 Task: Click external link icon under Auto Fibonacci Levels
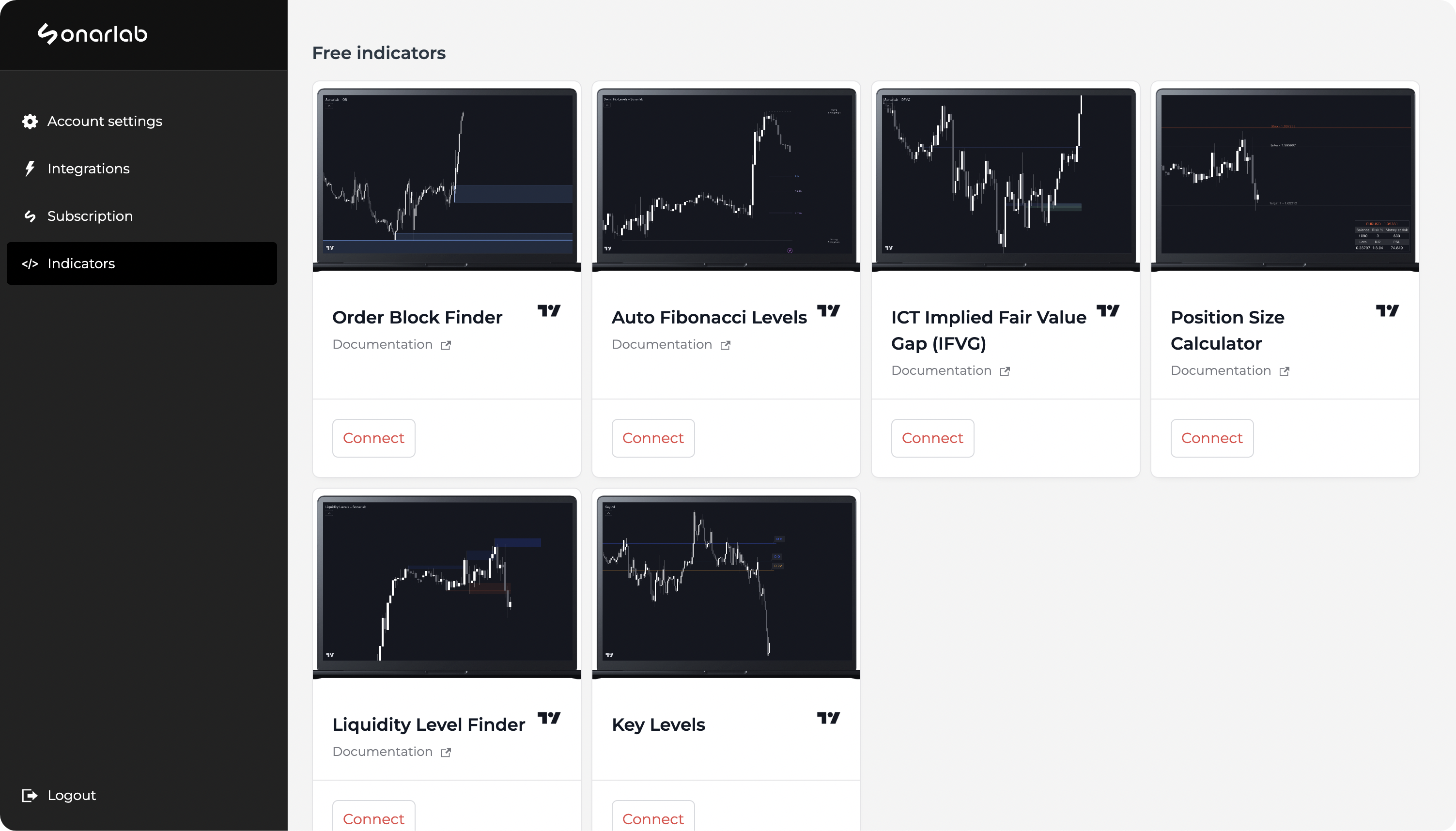tap(726, 345)
